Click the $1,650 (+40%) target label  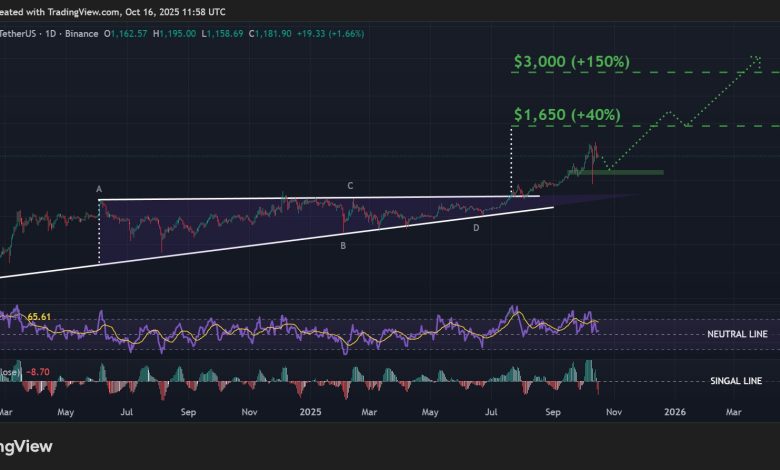tap(566, 116)
